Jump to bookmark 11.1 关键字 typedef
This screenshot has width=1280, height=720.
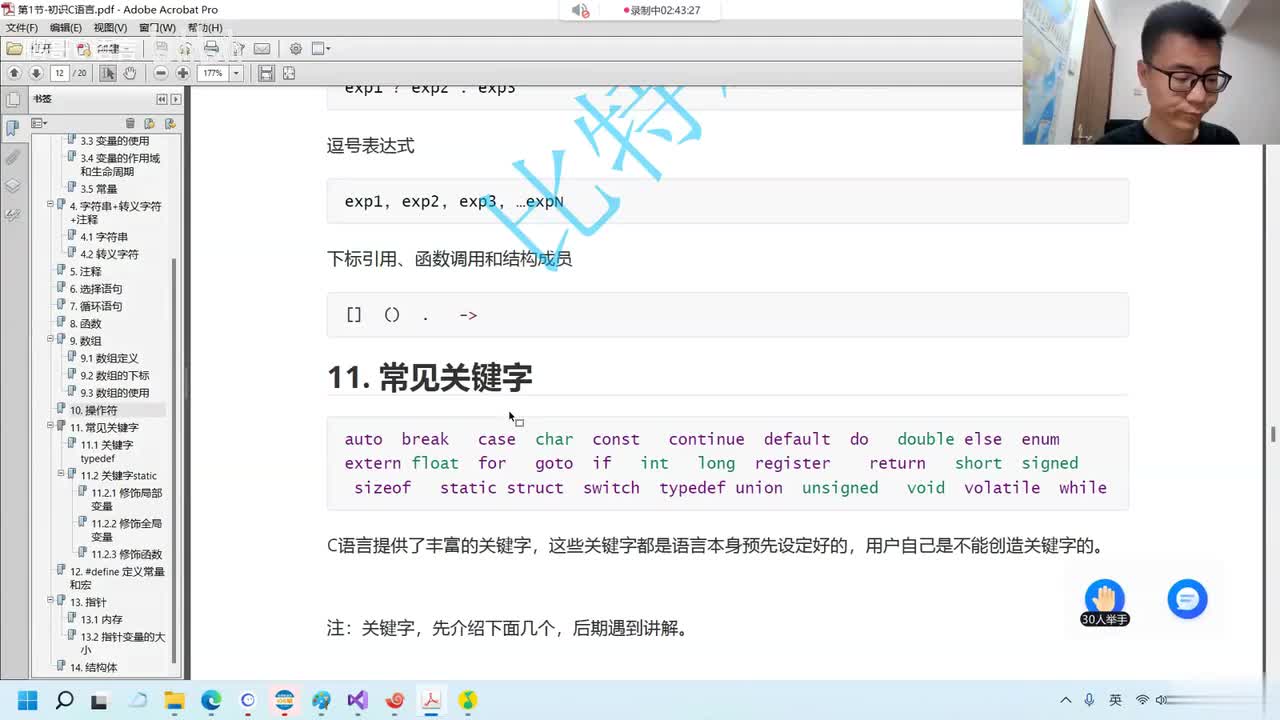coord(107,451)
